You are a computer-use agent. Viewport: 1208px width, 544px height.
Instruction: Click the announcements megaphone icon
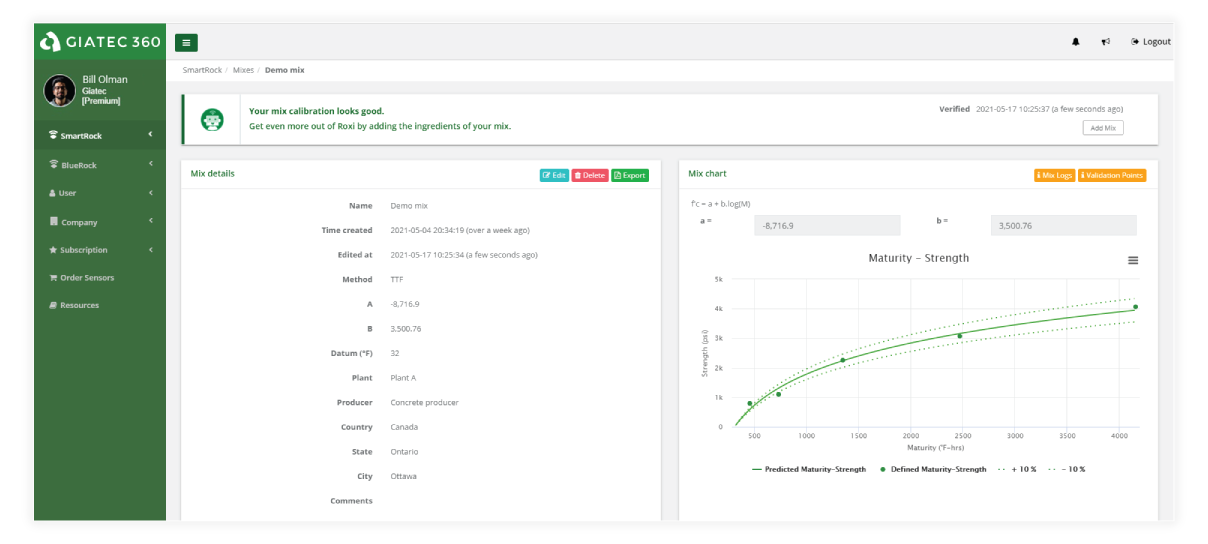(1105, 42)
